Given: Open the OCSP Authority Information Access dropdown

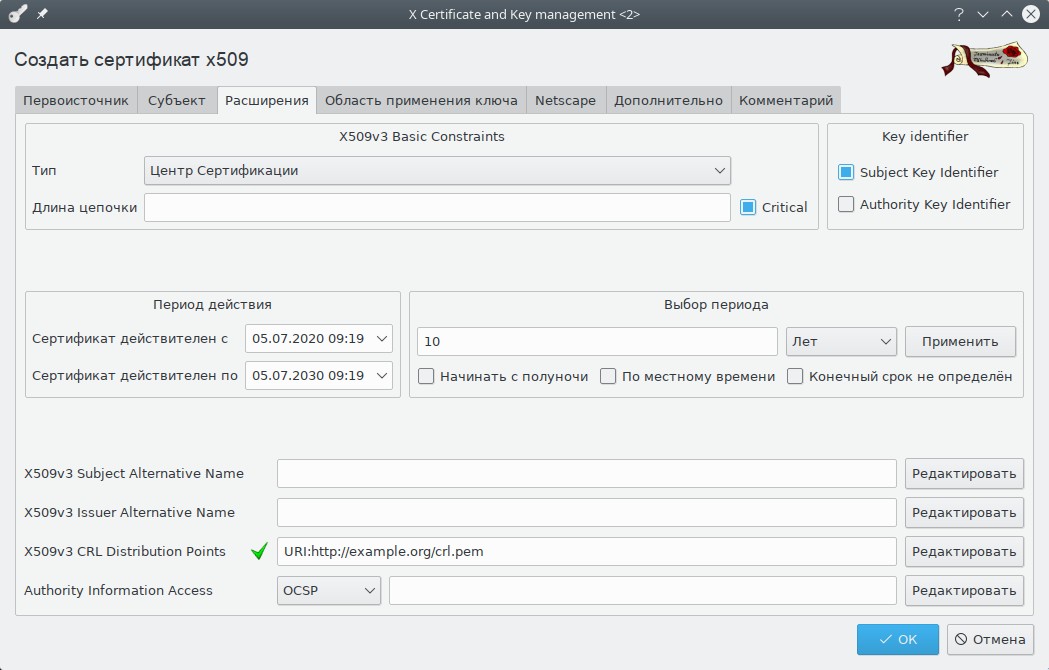Looking at the screenshot, I should (328, 590).
